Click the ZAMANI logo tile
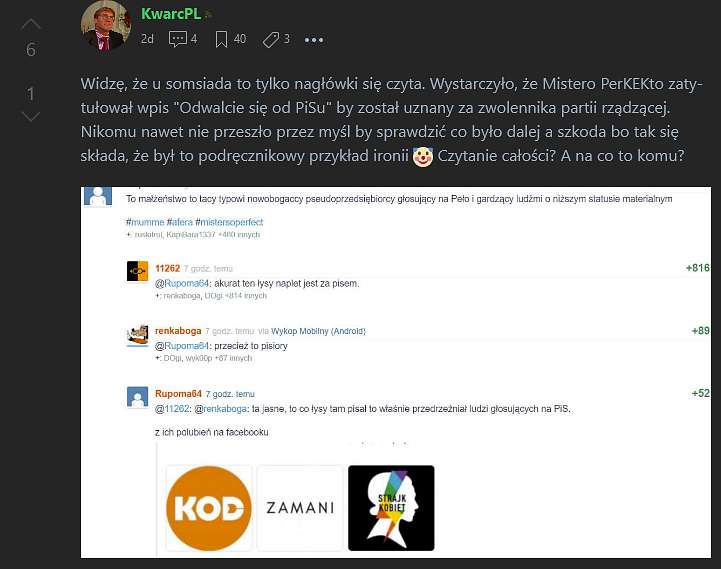 [x=300, y=508]
